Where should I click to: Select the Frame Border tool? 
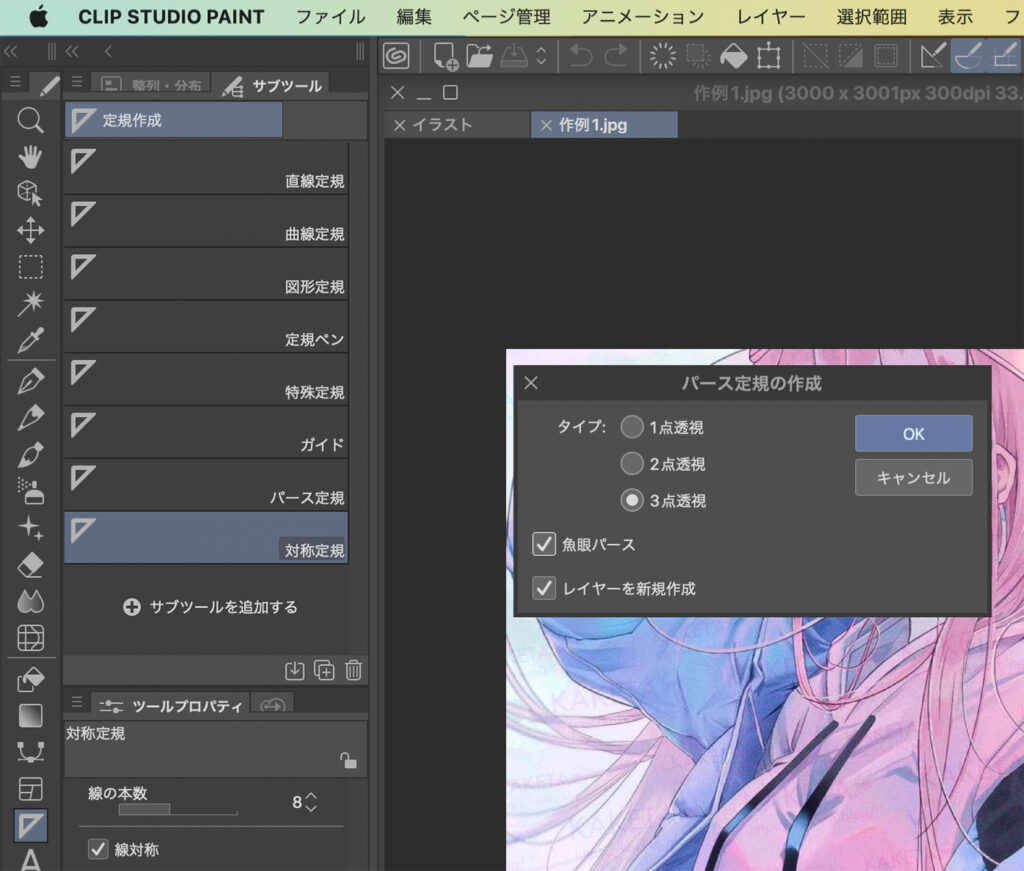(30, 789)
